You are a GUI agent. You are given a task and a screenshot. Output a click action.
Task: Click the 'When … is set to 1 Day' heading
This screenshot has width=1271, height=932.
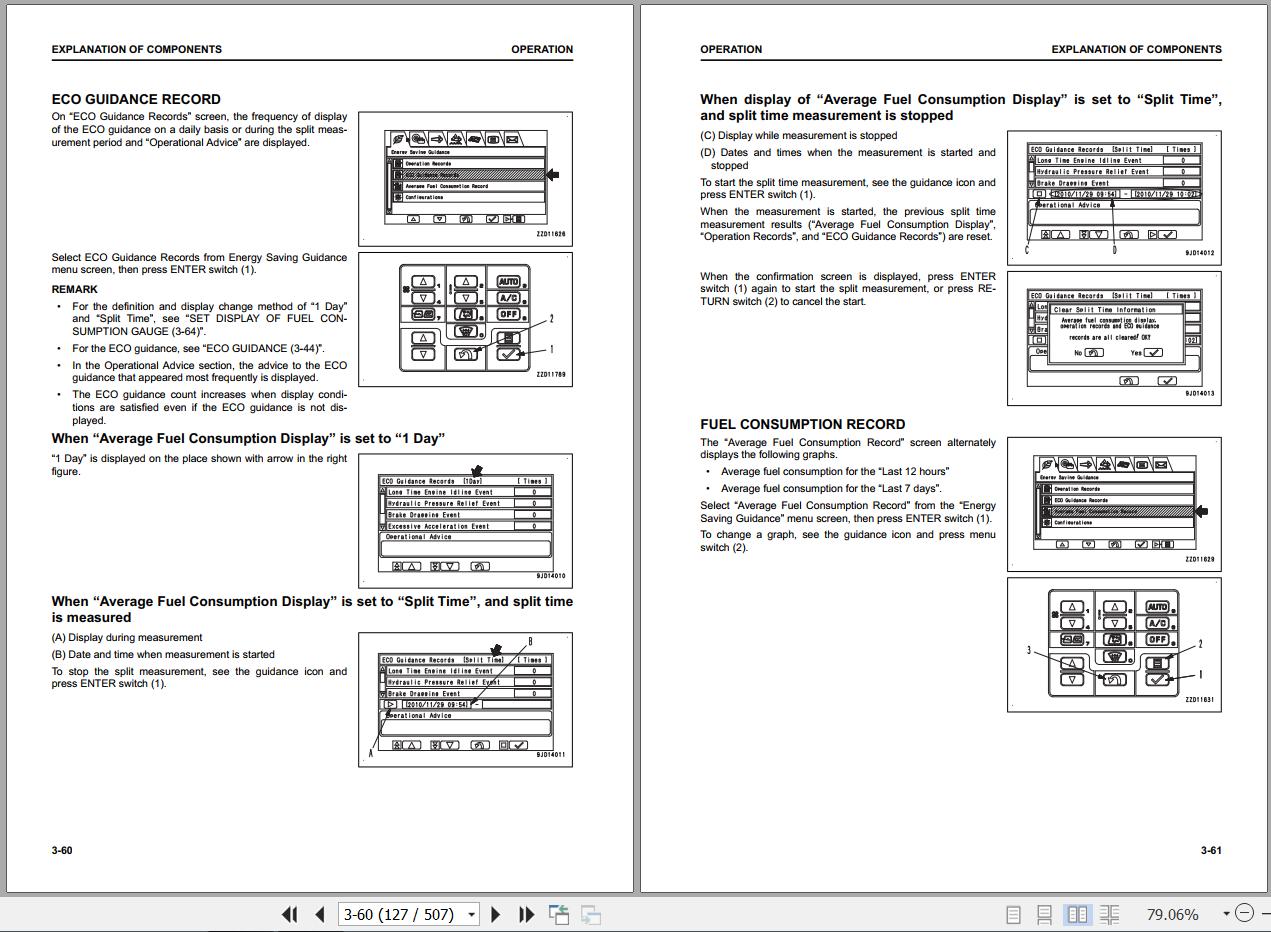pos(248,438)
